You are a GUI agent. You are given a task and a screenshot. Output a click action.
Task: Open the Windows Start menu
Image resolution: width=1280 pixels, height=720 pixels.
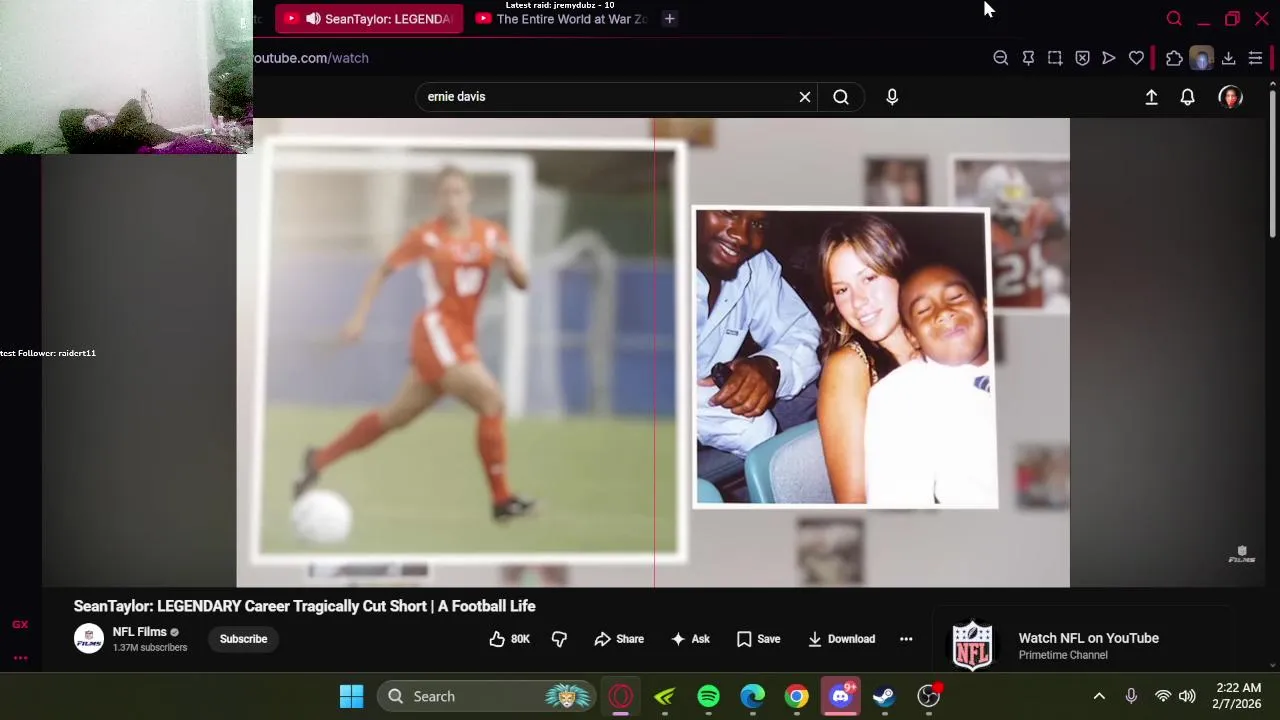[x=351, y=696]
